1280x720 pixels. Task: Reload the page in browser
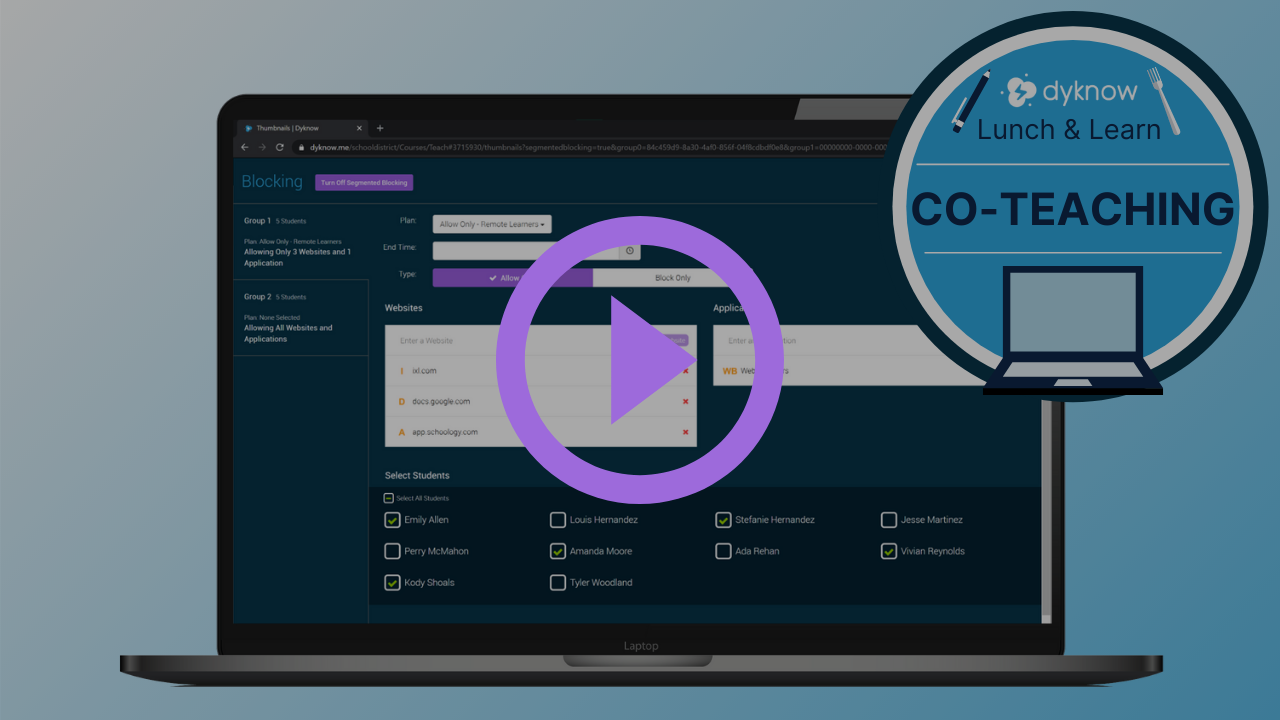pyautogui.click(x=280, y=147)
